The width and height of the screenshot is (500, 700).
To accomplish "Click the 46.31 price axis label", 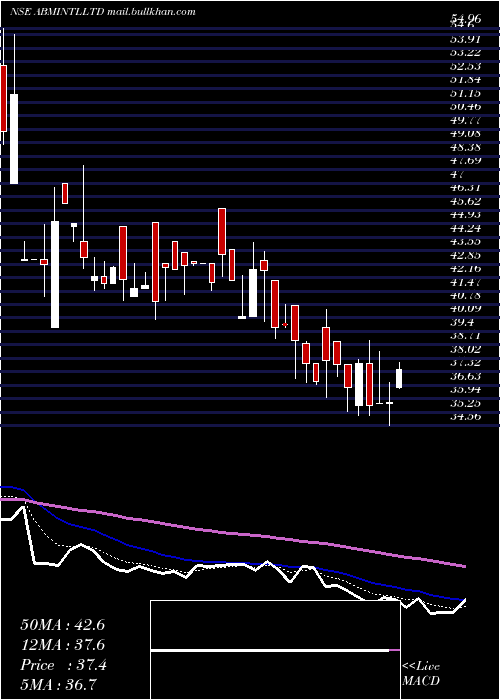I will 465,187.
